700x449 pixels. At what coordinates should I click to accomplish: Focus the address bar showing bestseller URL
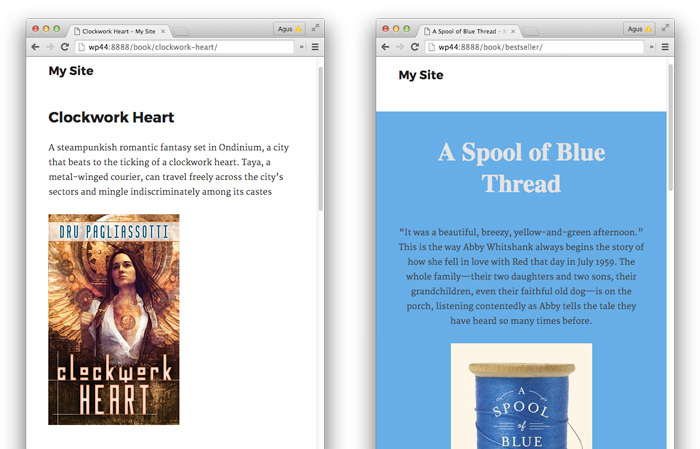click(x=534, y=47)
